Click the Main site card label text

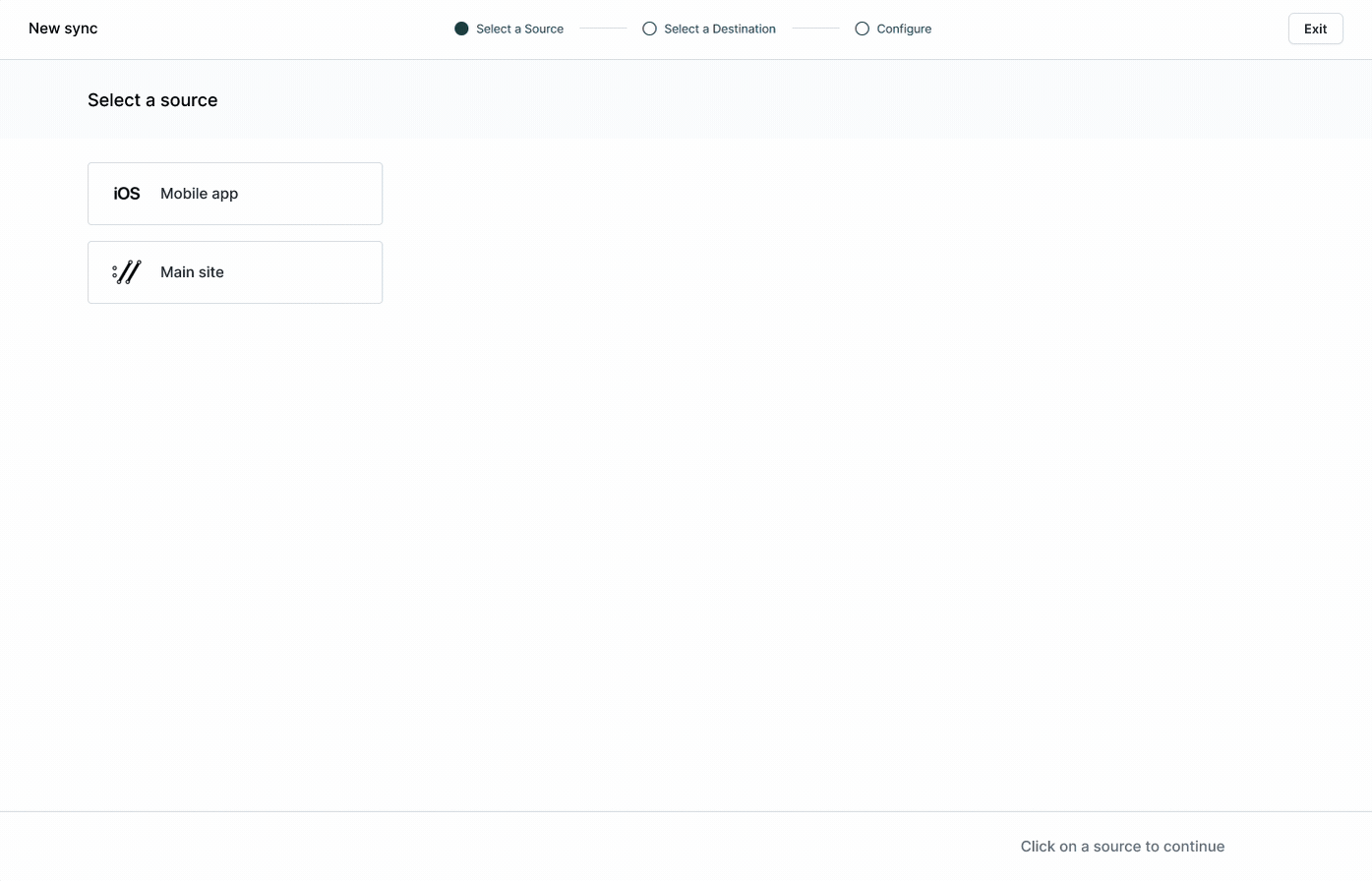(x=192, y=271)
